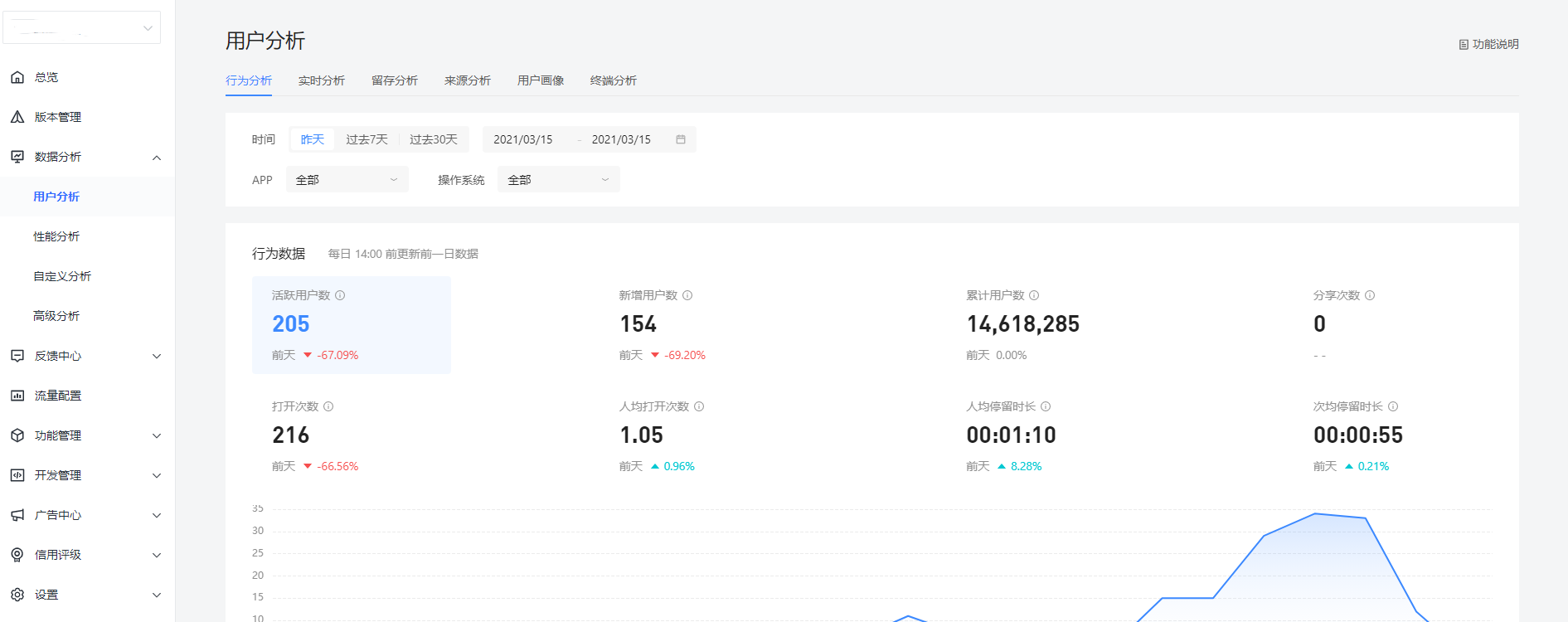Select the 新增用户数 value 154

pyautogui.click(x=638, y=324)
